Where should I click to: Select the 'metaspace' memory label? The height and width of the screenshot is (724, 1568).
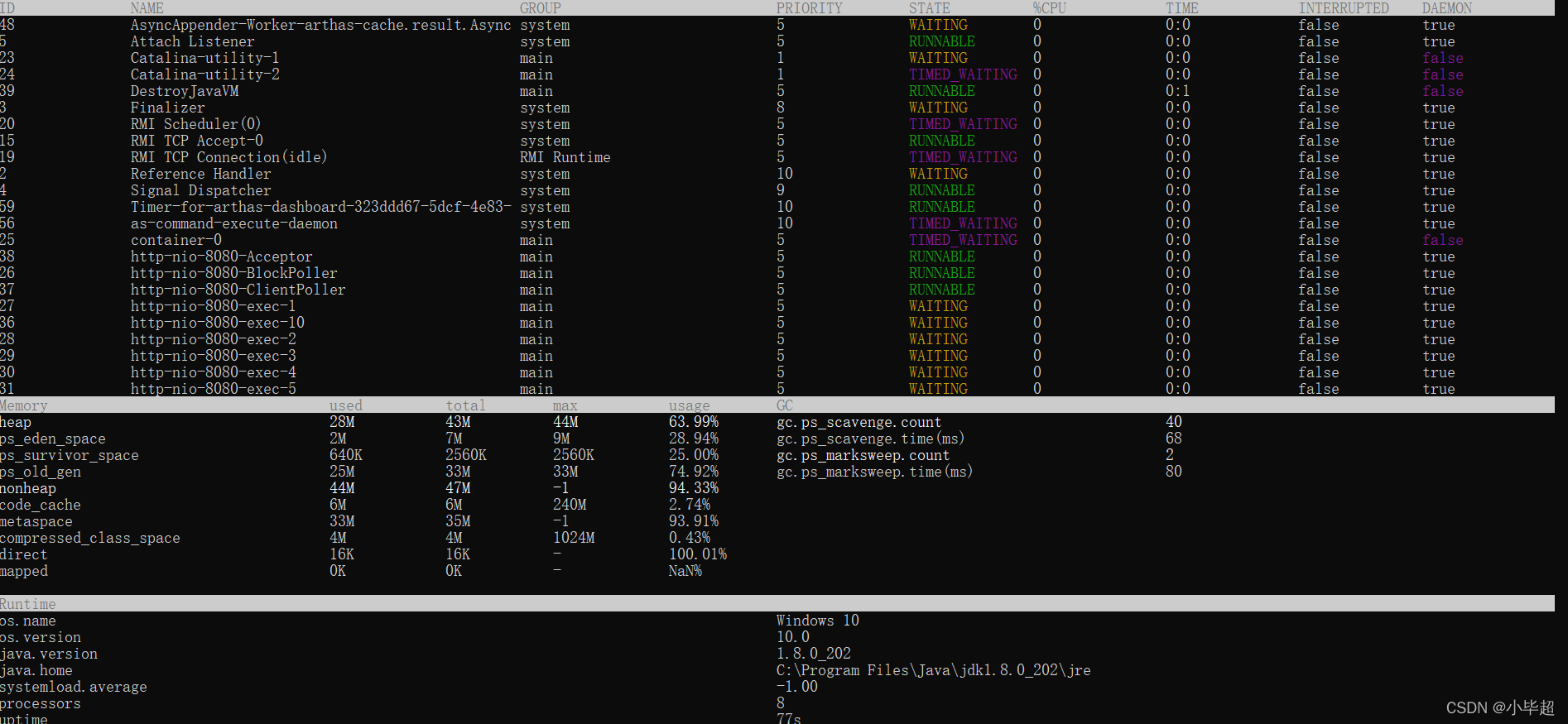point(36,521)
